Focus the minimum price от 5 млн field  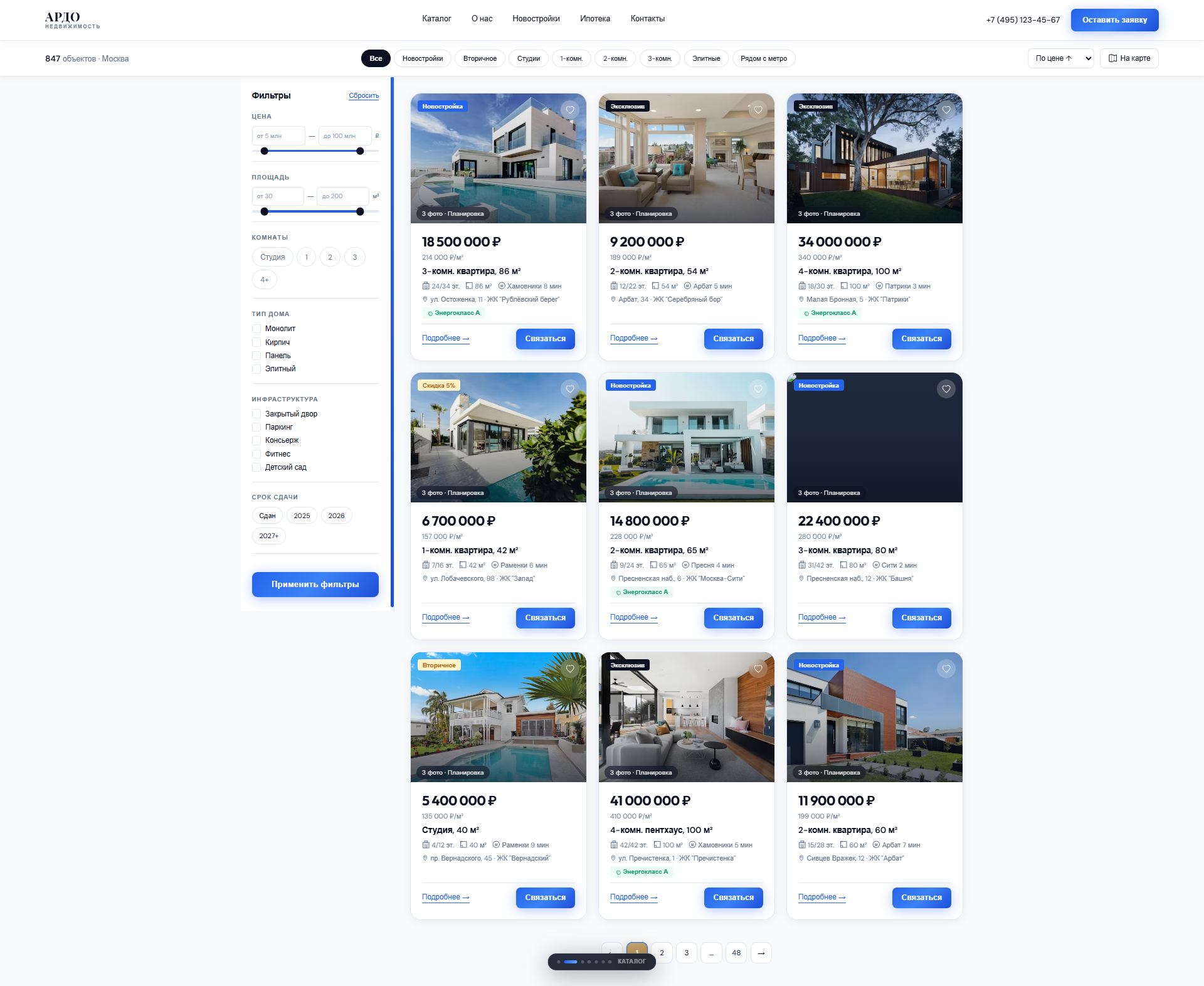278,136
